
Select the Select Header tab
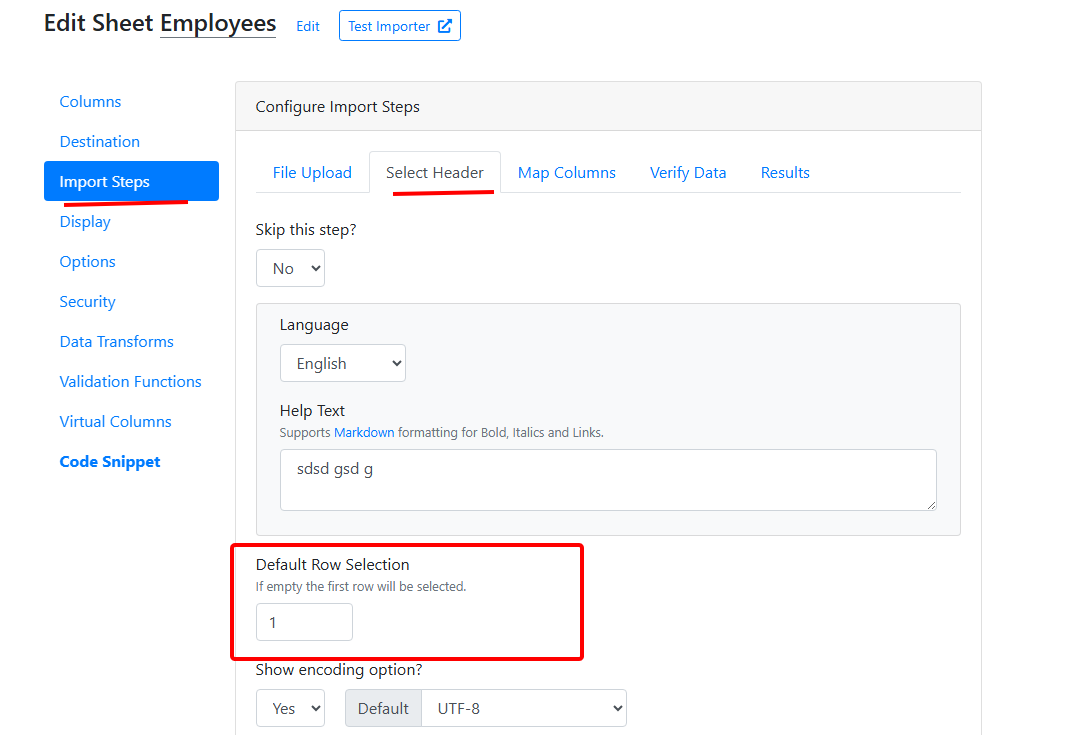click(434, 173)
